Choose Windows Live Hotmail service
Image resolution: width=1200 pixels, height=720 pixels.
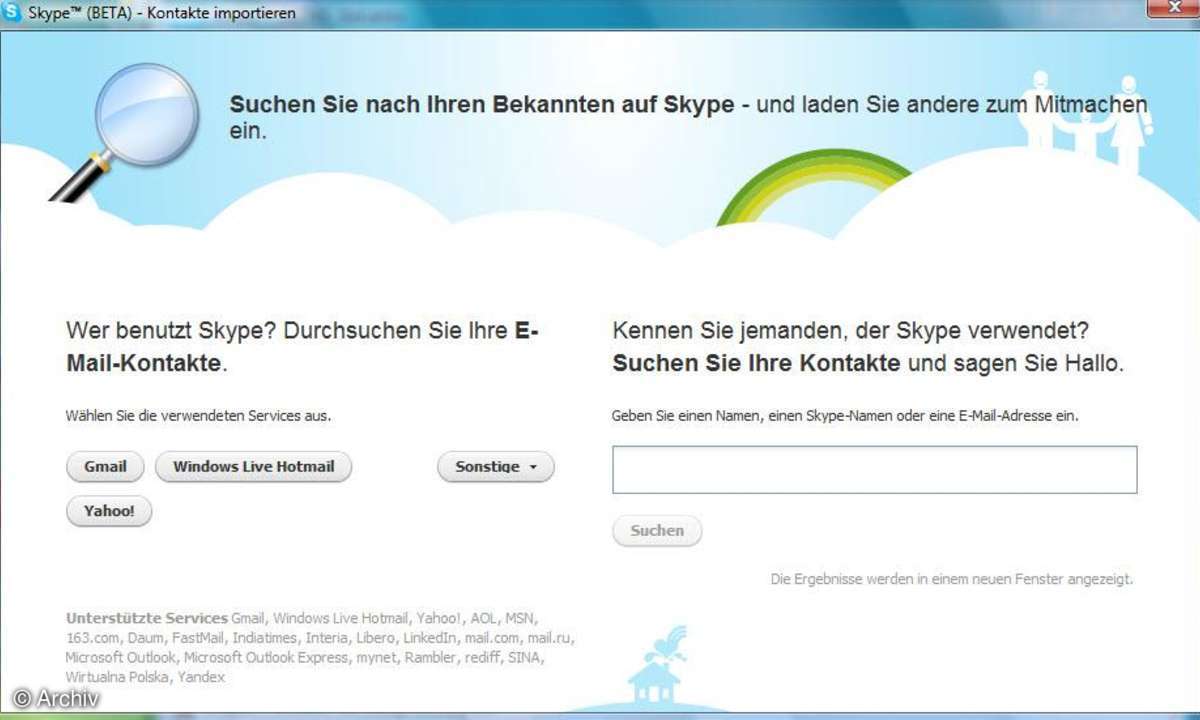click(x=254, y=467)
